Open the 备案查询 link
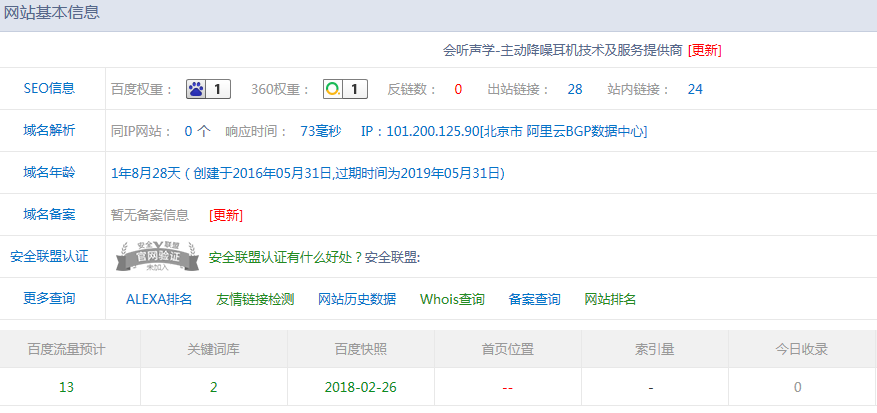 534,299
